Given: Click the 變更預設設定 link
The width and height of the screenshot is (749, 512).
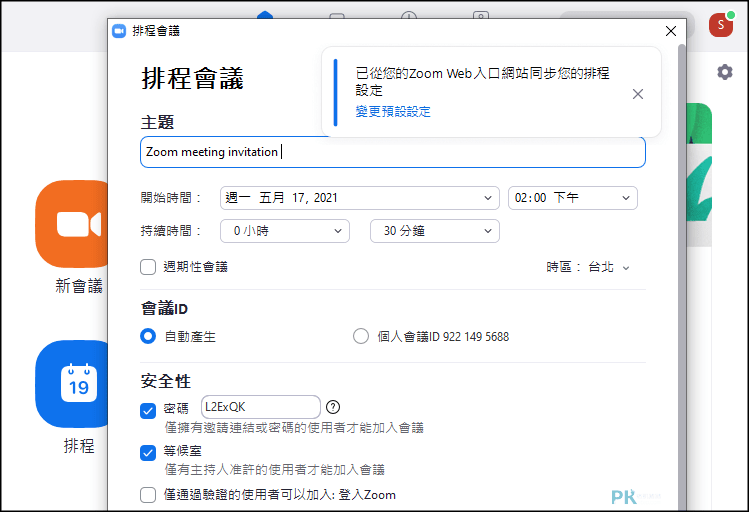Looking at the screenshot, I should coord(393,112).
